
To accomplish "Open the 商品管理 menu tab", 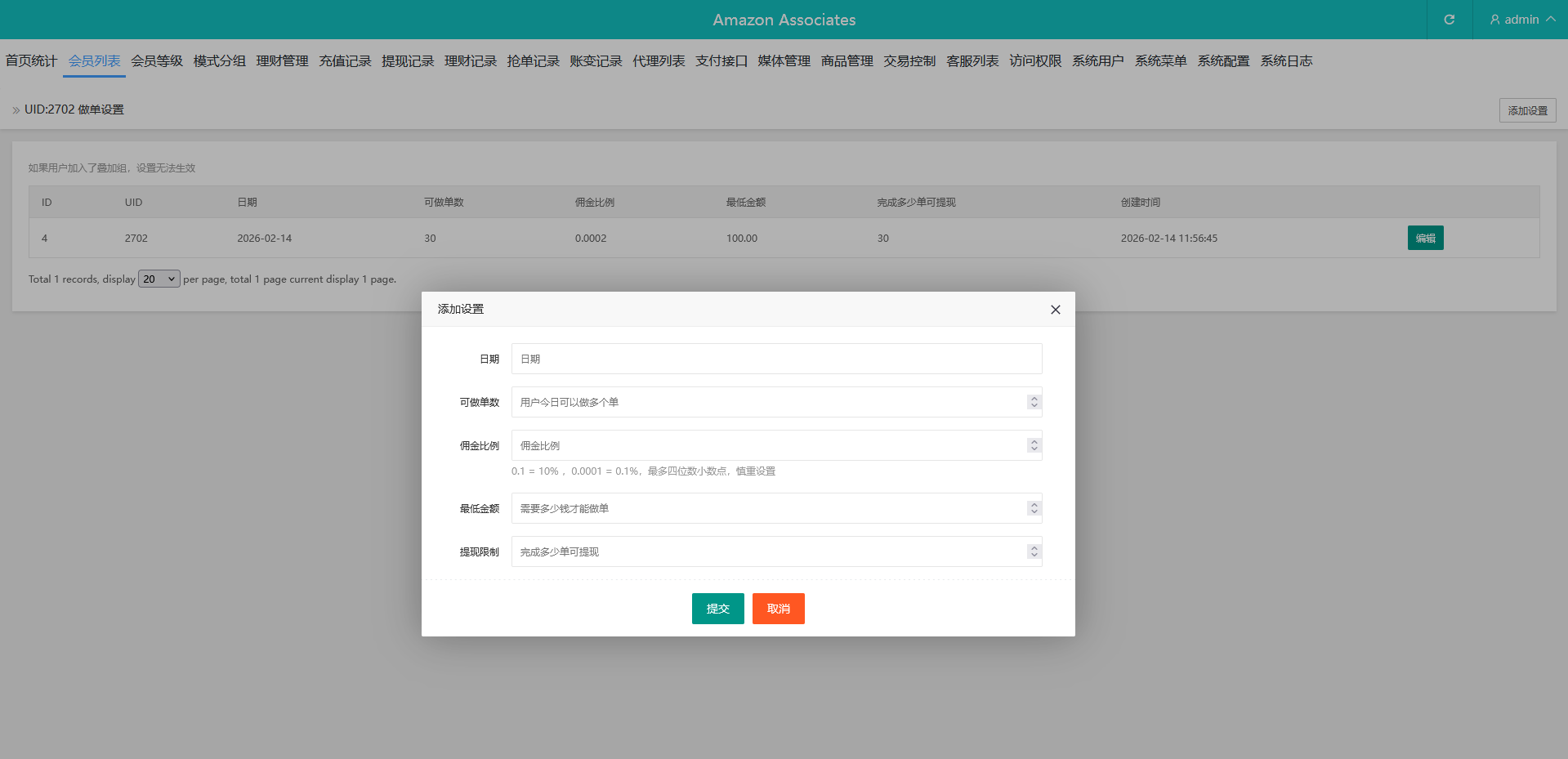I will 847,61.
